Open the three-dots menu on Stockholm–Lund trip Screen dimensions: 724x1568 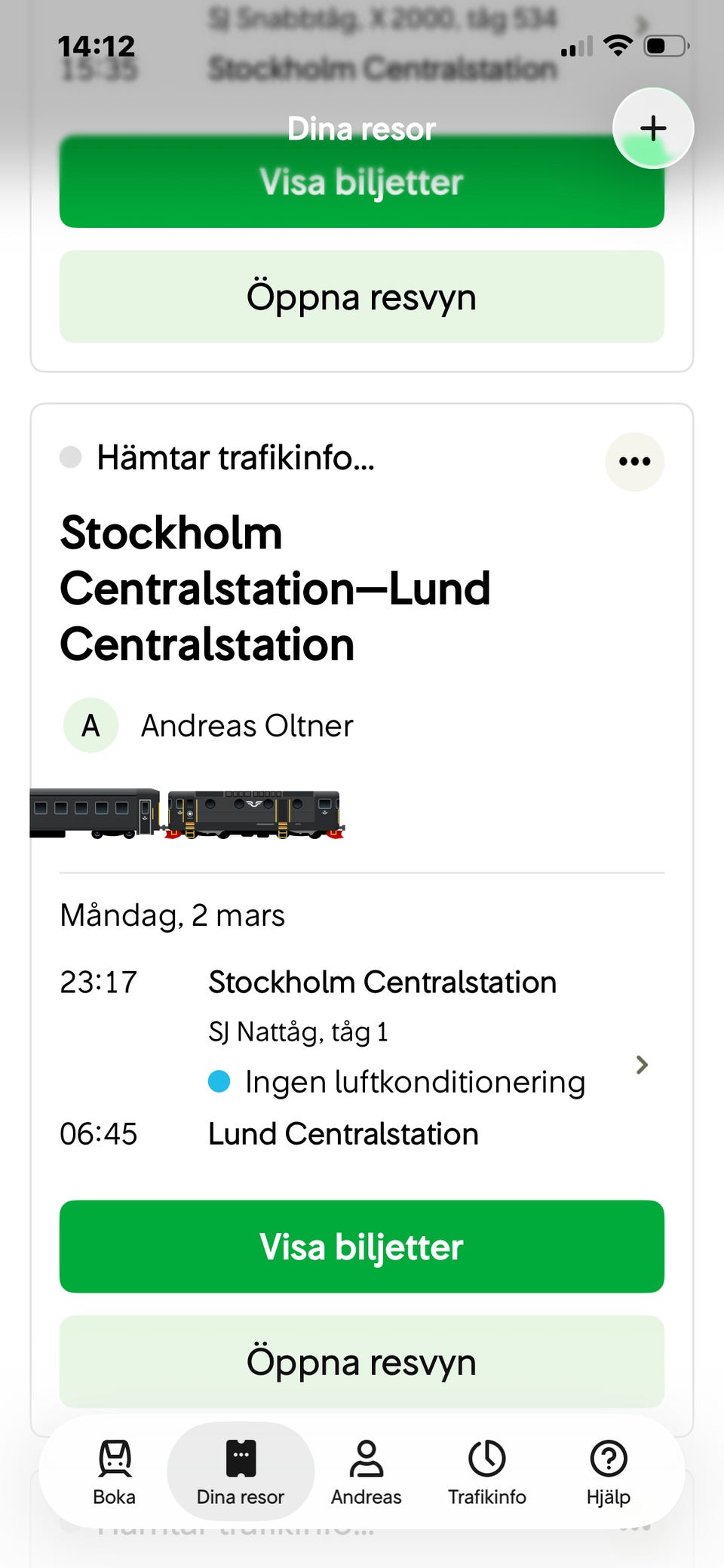(634, 462)
